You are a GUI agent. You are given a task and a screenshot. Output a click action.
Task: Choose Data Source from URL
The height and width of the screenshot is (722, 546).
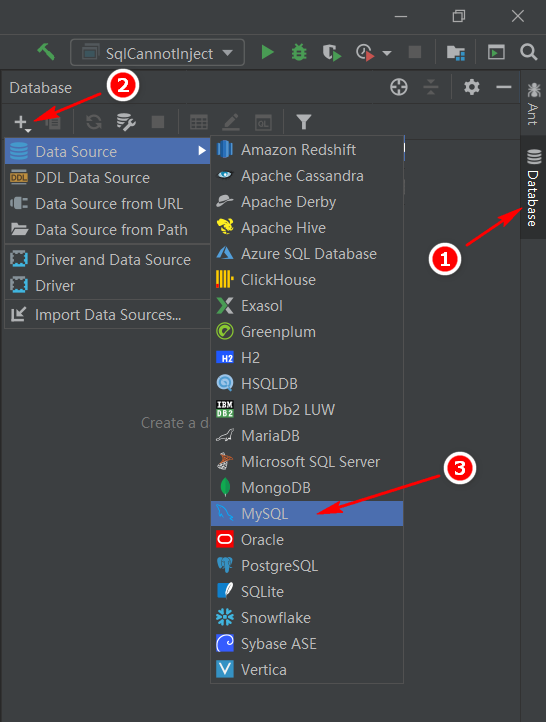pyautogui.click(x=107, y=204)
